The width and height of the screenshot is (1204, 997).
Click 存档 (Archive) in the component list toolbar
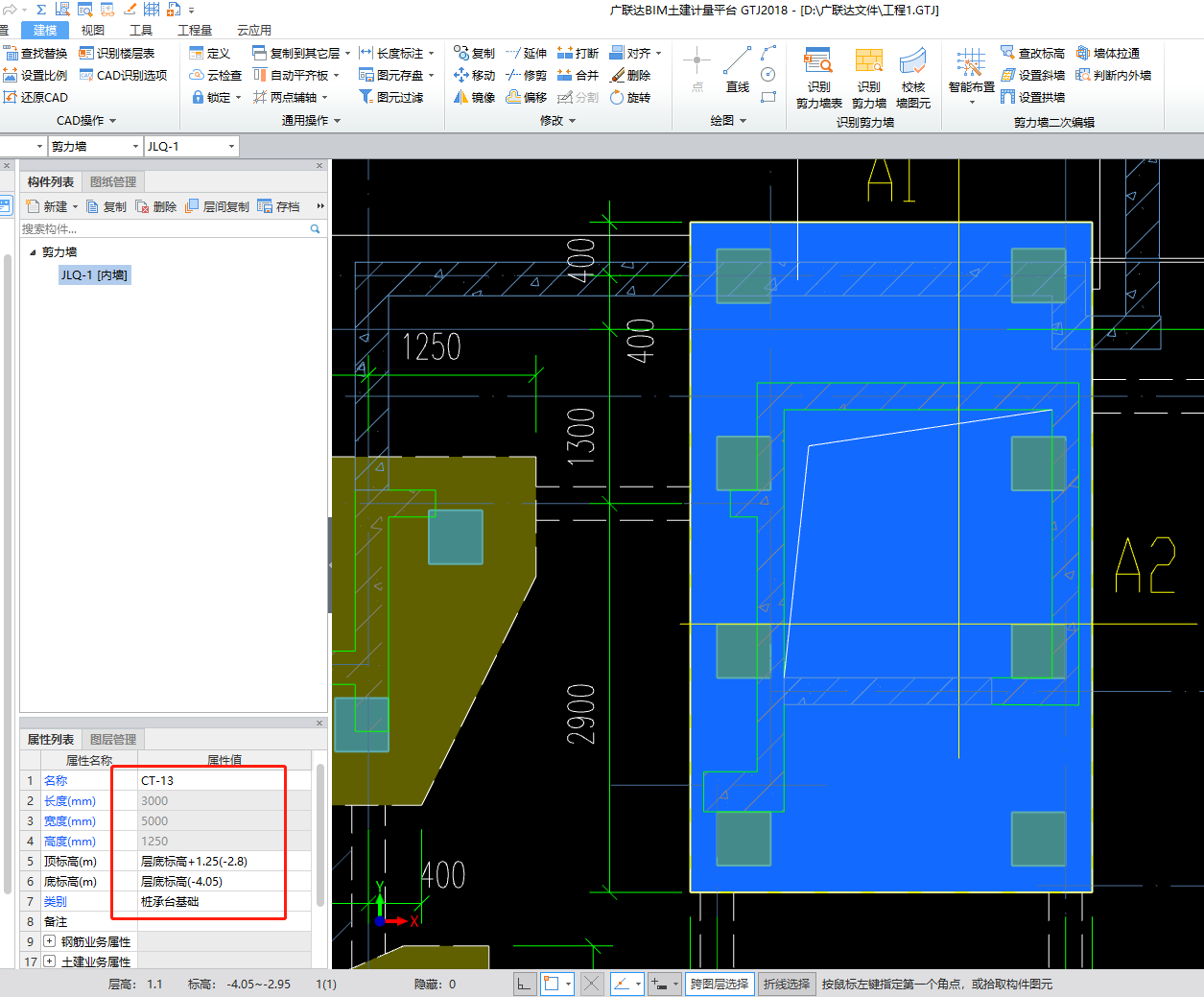278,206
